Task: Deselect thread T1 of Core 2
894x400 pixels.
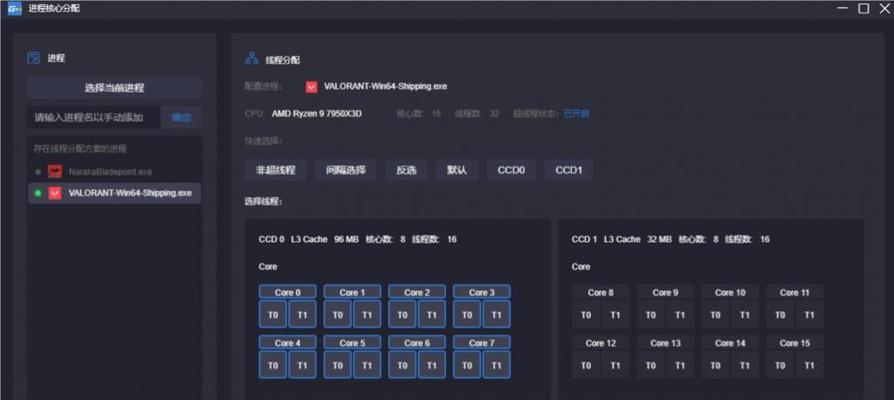Action: point(432,315)
